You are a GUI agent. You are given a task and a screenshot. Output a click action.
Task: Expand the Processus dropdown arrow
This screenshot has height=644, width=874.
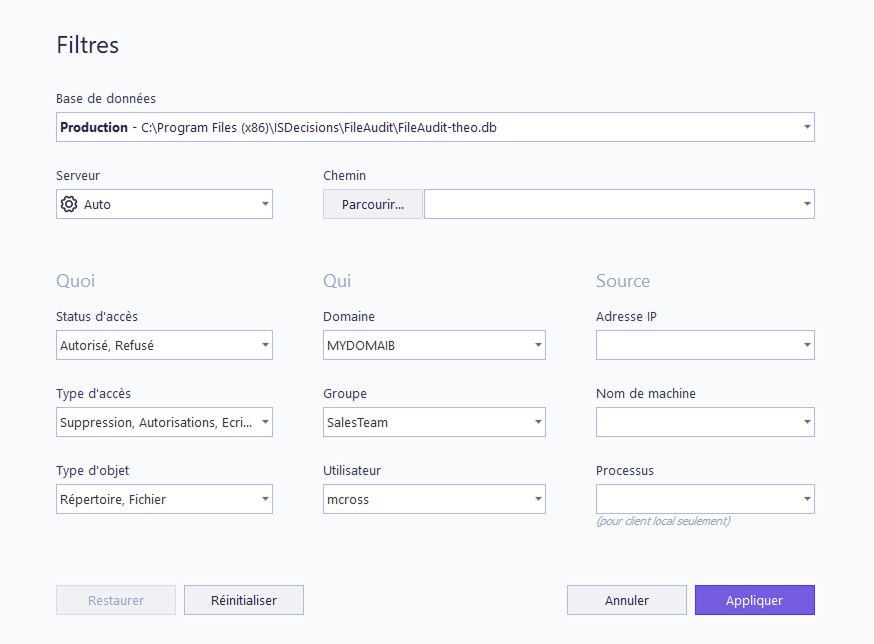[807, 499]
